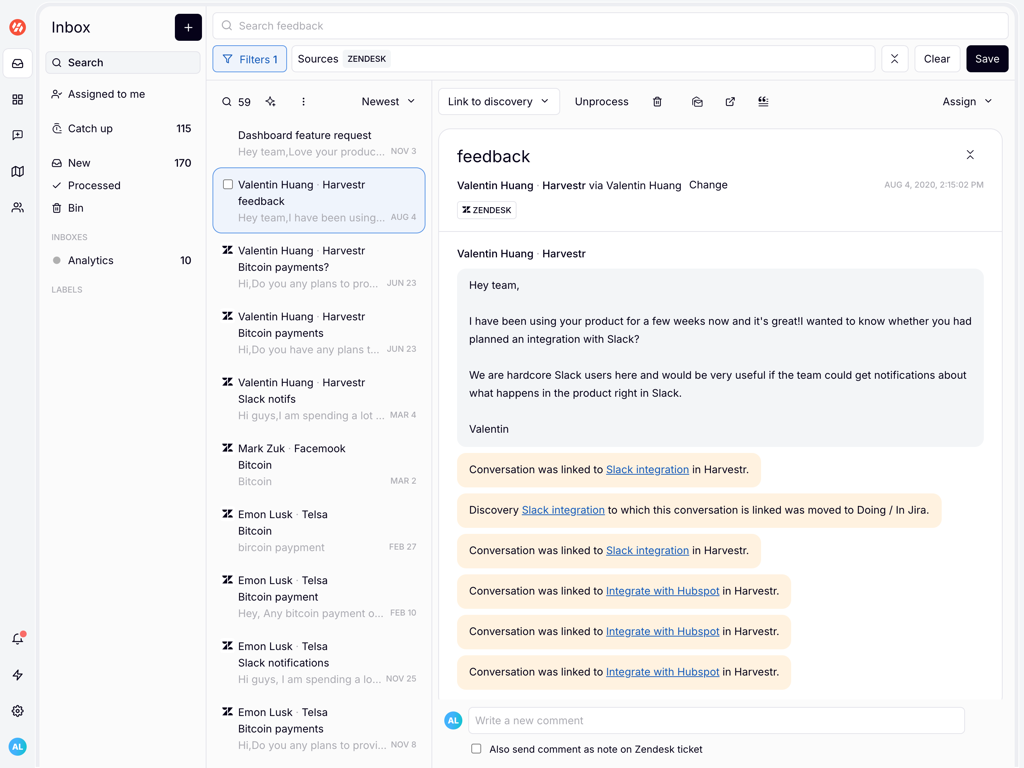
Task: Open the lightning bolt integrations icon
Action: pyautogui.click(x=17, y=675)
